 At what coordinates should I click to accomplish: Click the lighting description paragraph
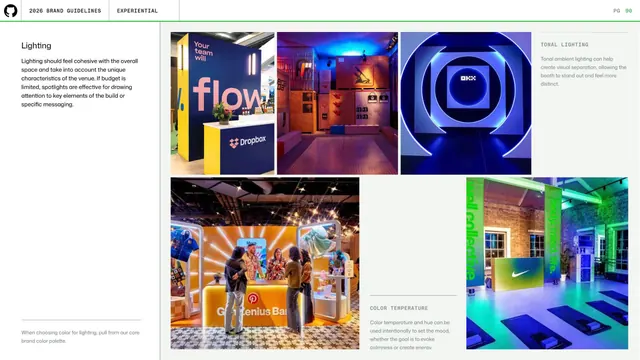(80, 82)
